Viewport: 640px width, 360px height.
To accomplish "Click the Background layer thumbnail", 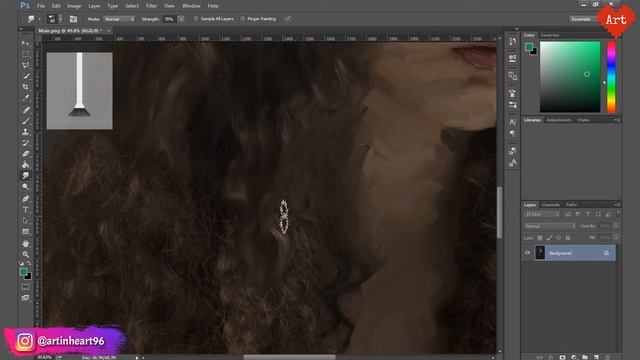I will tap(540, 253).
